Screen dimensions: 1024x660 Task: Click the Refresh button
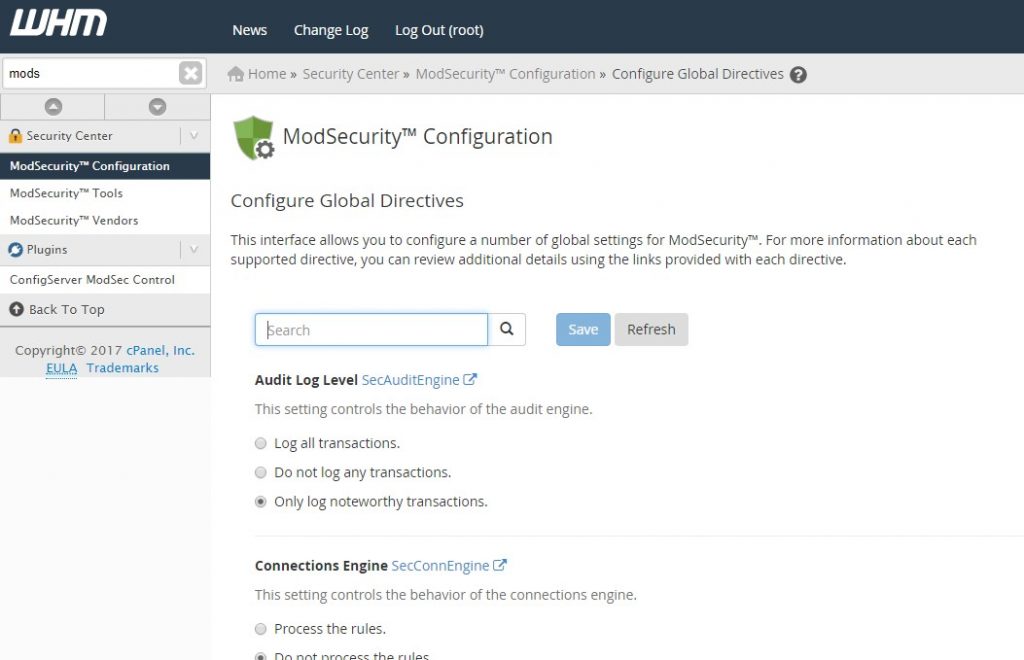651,329
